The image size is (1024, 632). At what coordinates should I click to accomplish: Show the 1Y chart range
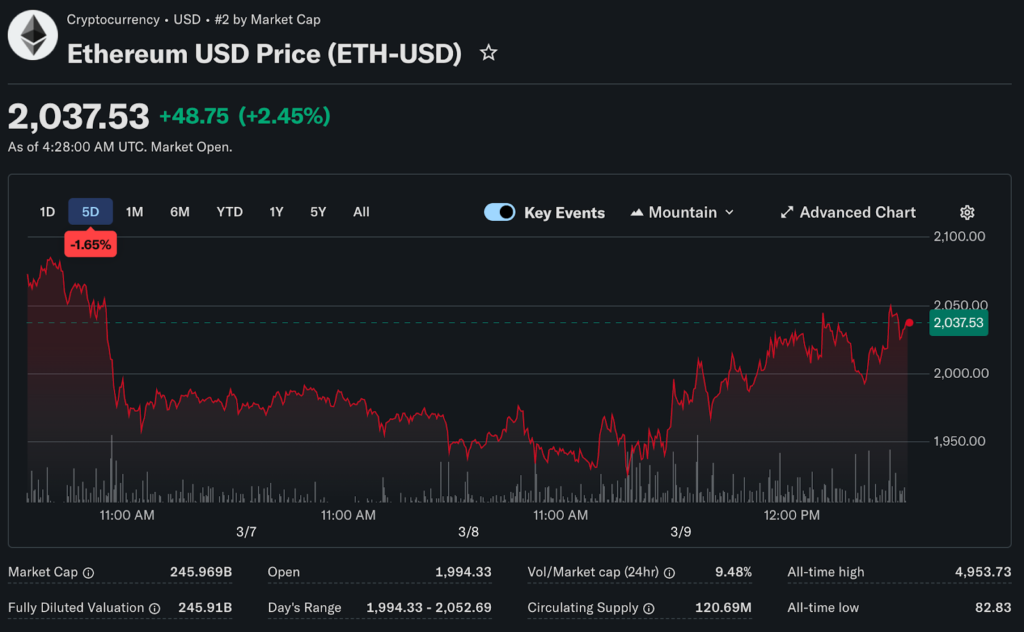tap(276, 212)
